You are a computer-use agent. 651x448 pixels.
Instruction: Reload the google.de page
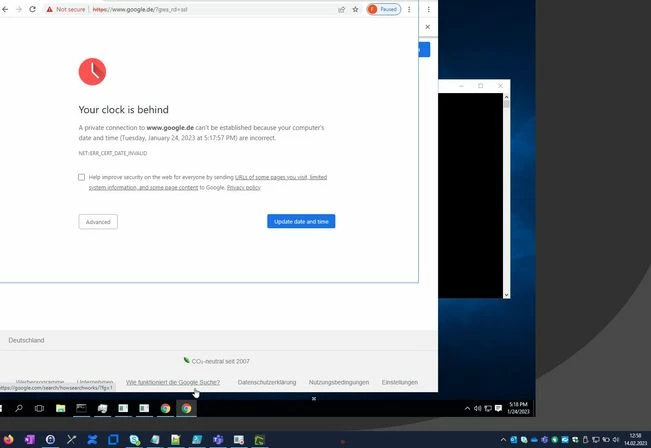32,9
